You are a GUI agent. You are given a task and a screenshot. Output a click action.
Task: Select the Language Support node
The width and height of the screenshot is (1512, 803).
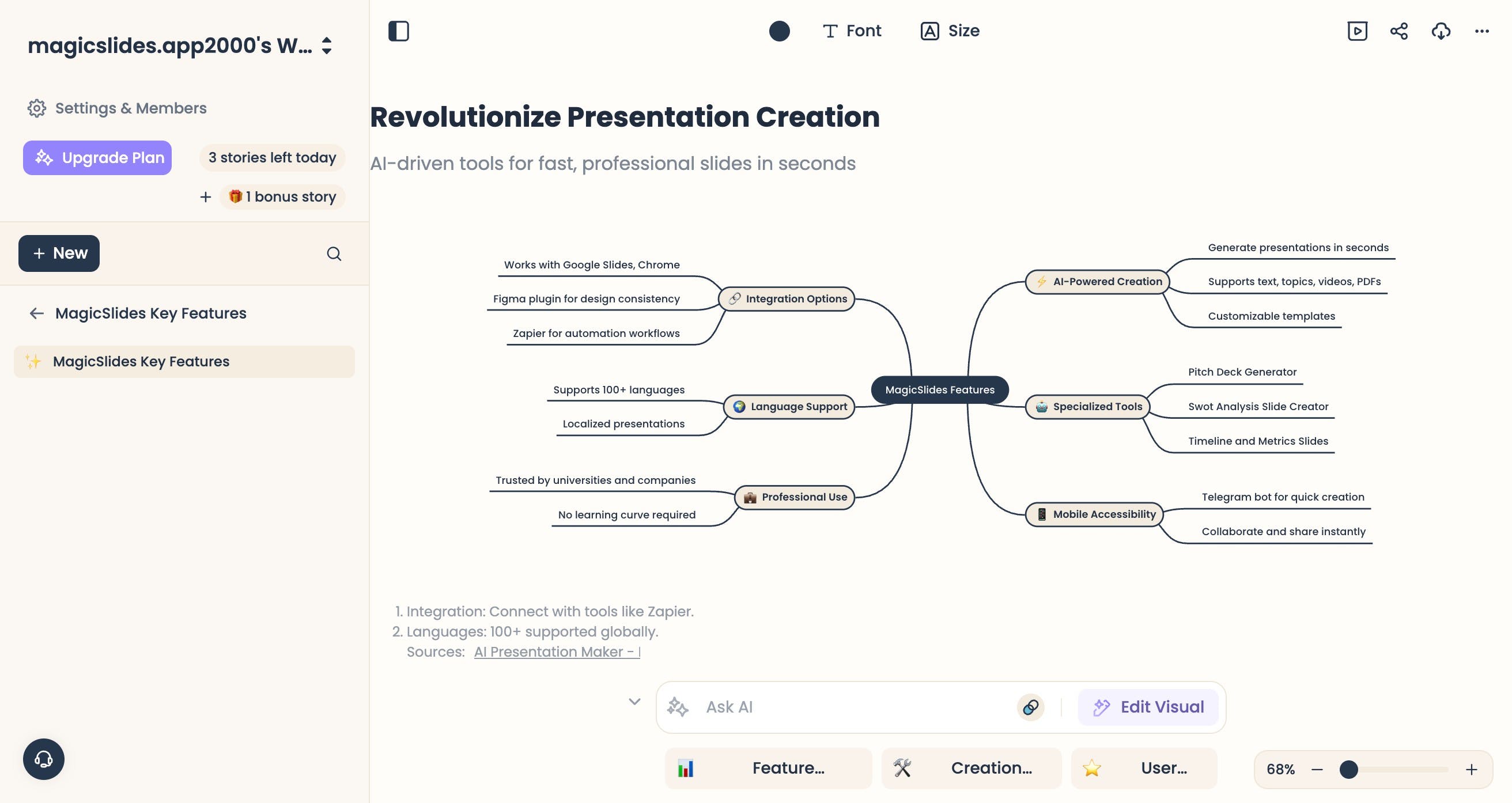789,406
